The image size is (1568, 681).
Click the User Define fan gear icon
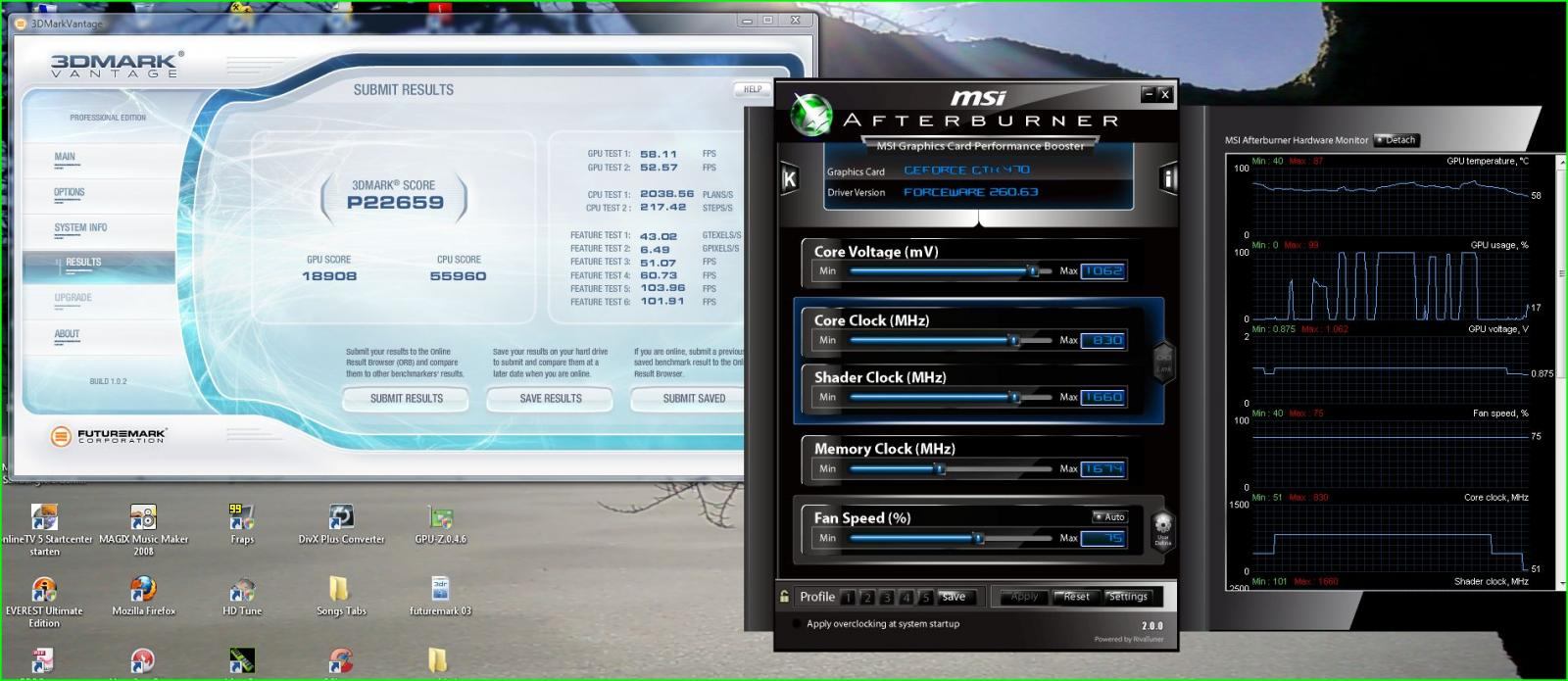point(1162,528)
